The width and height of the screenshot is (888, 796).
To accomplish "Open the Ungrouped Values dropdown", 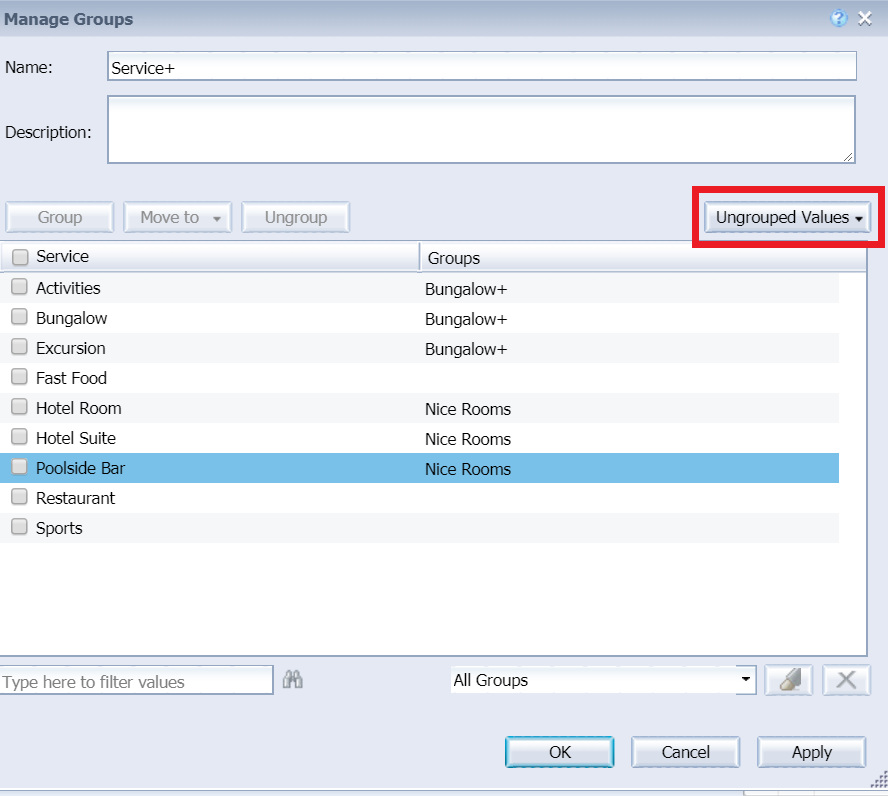I will [787, 217].
